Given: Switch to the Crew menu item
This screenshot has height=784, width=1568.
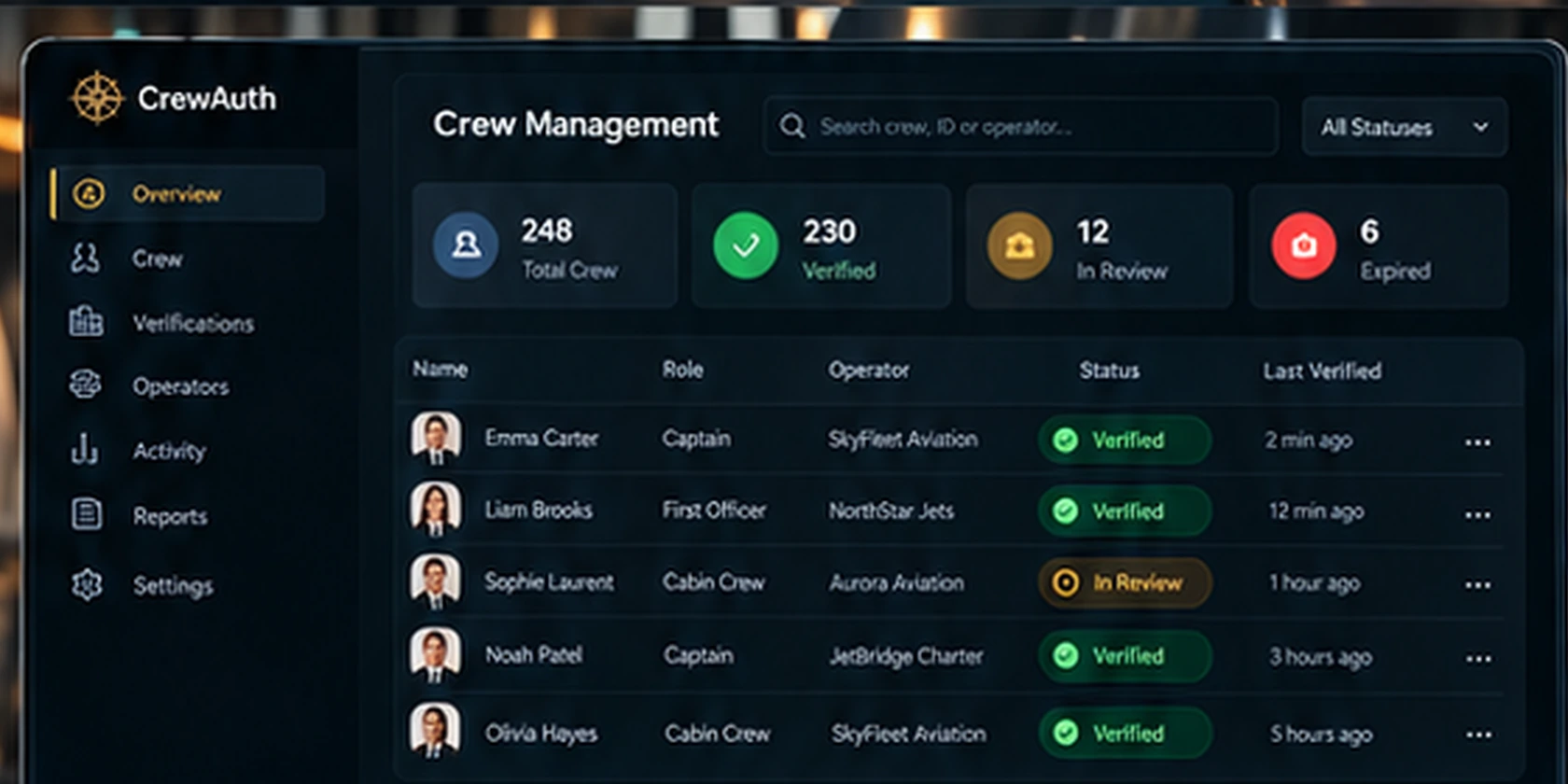Looking at the screenshot, I should [157, 259].
